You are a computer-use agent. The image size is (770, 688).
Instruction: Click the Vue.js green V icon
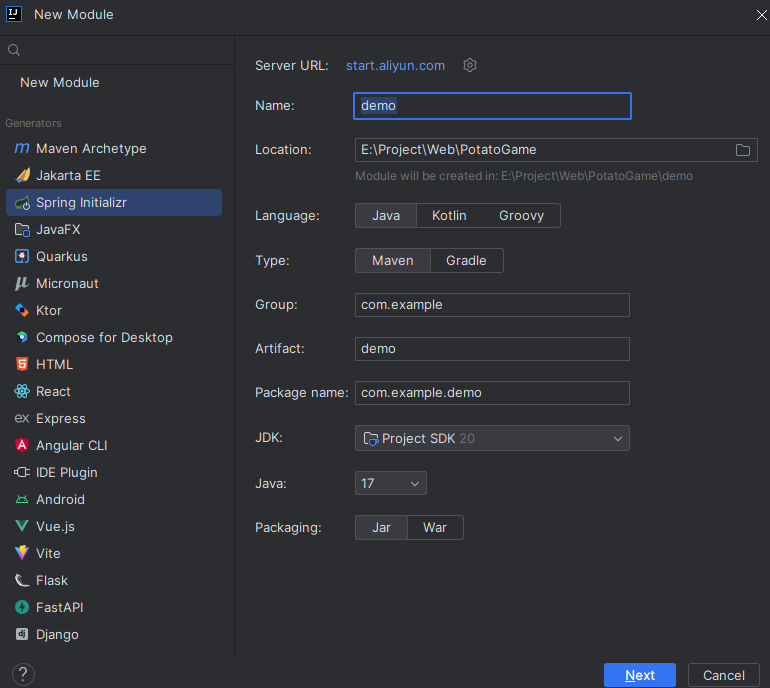[x=22, y=526]
